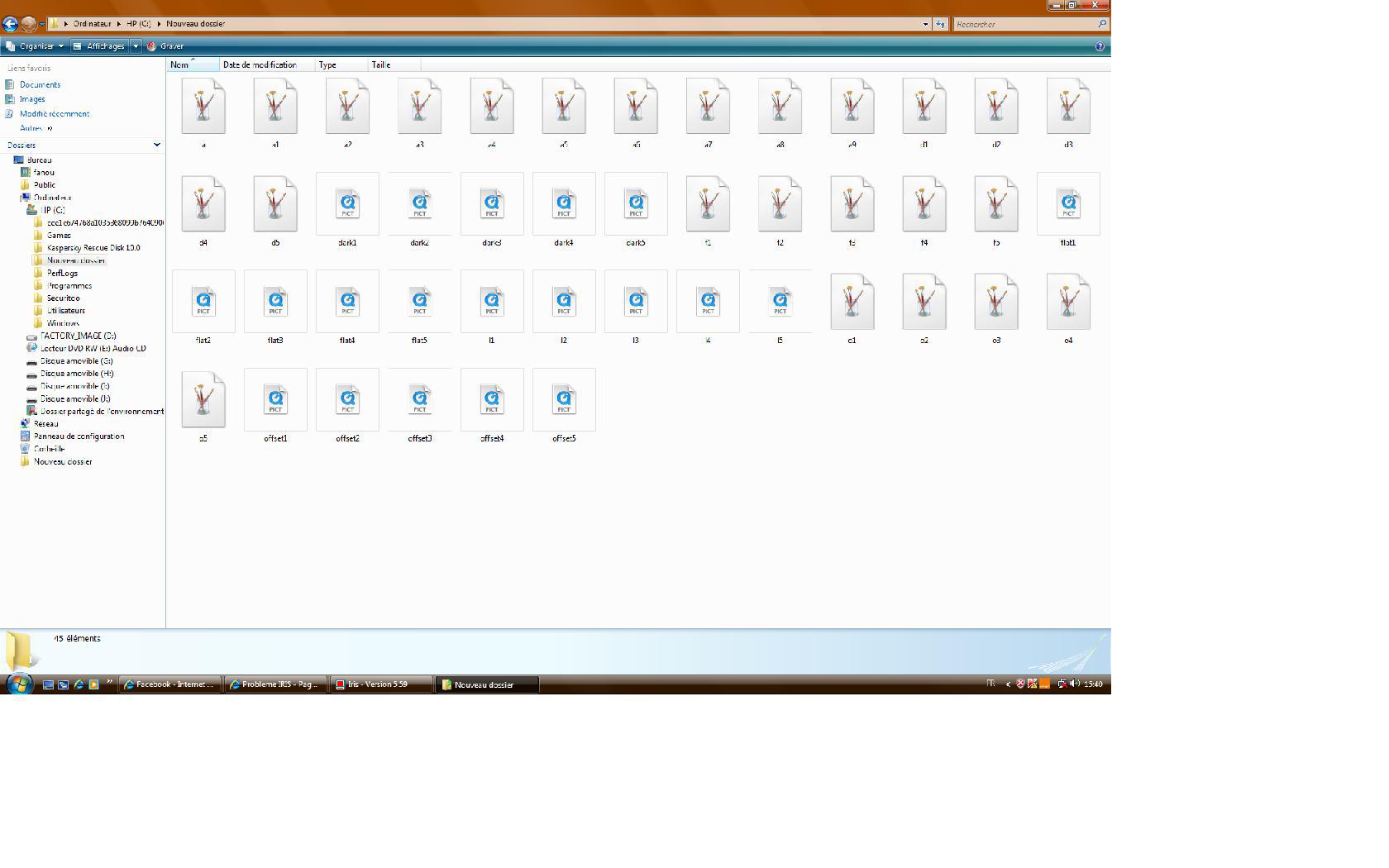Select the d5 paintbrush file icon
The width and height of the screenshot is (1389, 868).
click(275, 203)
